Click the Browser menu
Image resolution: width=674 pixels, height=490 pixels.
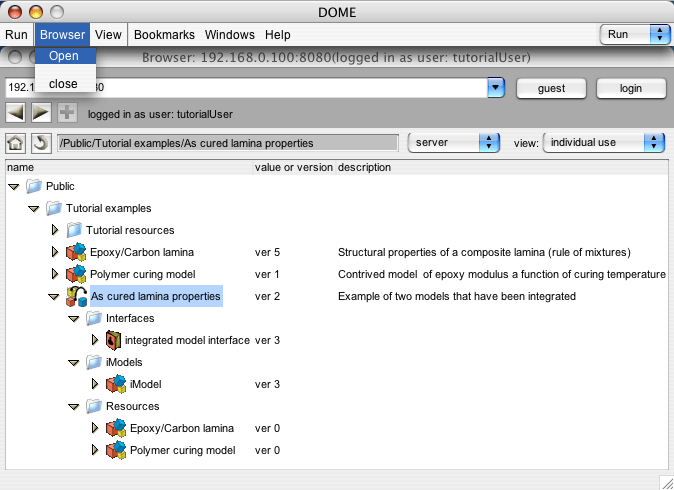(62, 34)
